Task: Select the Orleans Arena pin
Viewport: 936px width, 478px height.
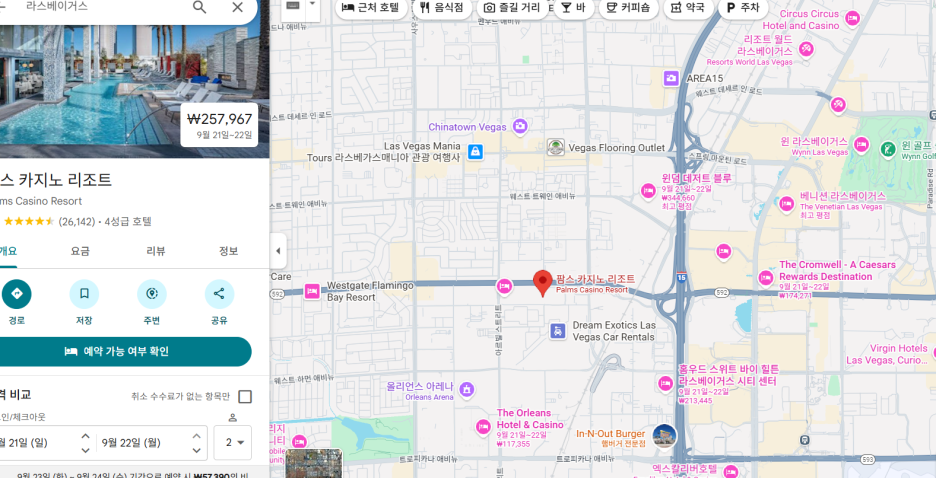Action: 467,390
